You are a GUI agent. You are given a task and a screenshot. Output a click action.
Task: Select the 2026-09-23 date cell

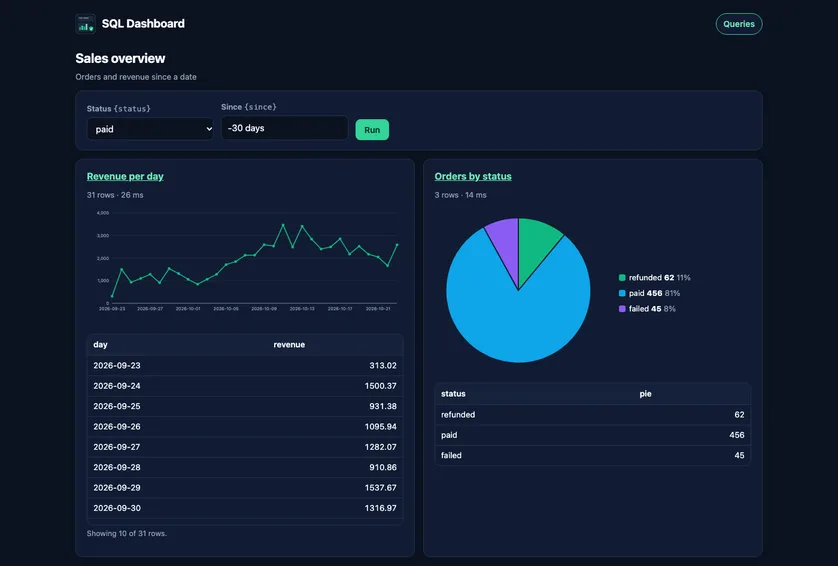(117, 366)
